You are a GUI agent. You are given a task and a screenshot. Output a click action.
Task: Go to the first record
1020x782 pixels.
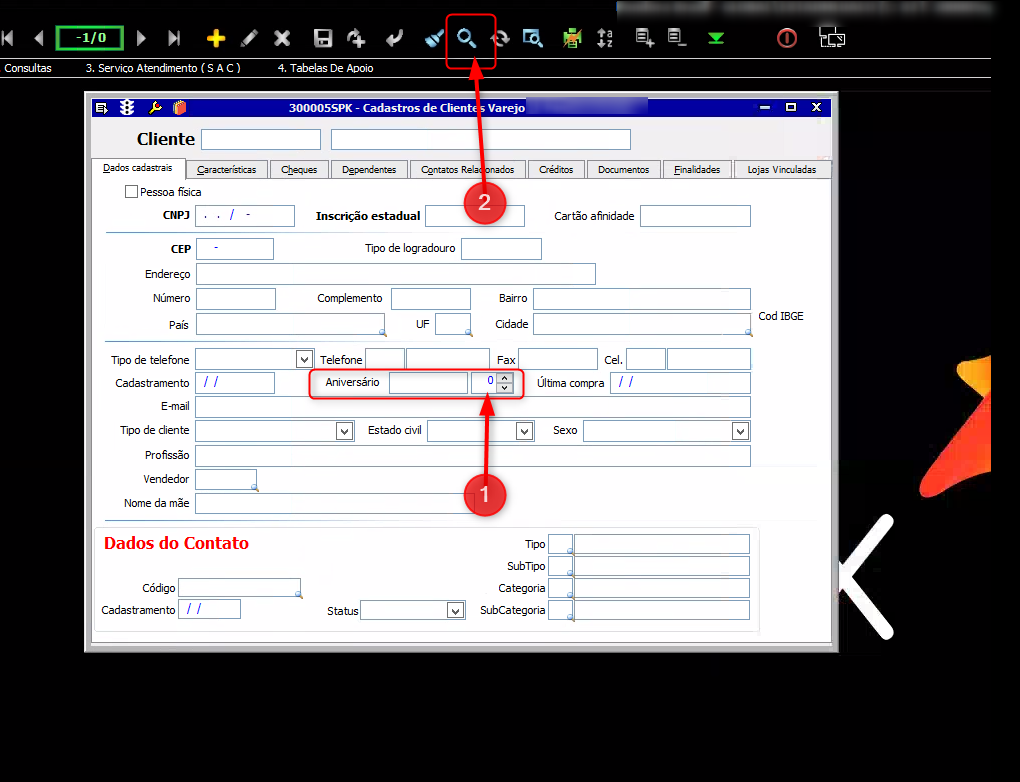point(8,38)
